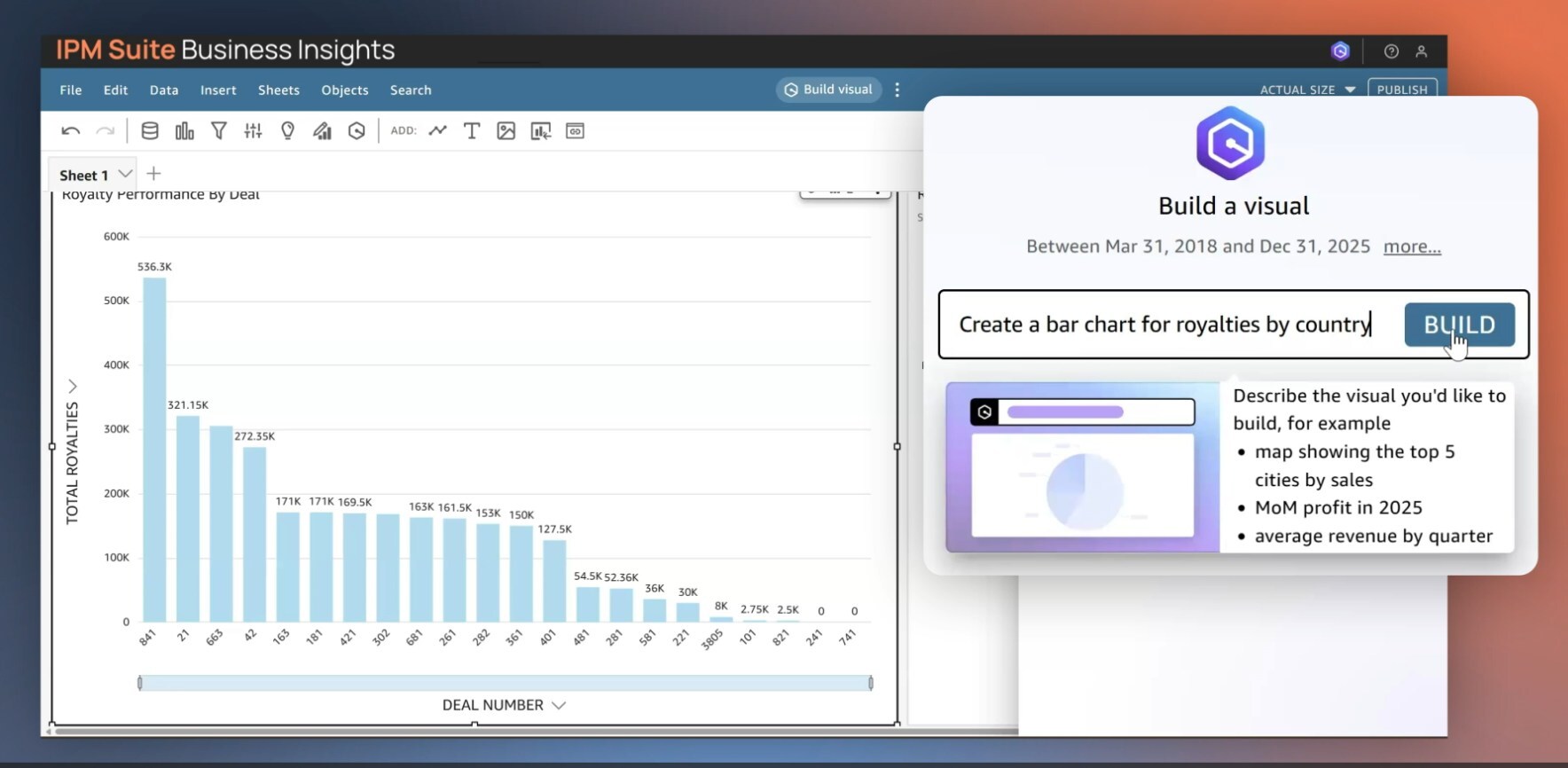
Task: Click the example visual thumbnail illustration
Action: tap(1083, 467)
